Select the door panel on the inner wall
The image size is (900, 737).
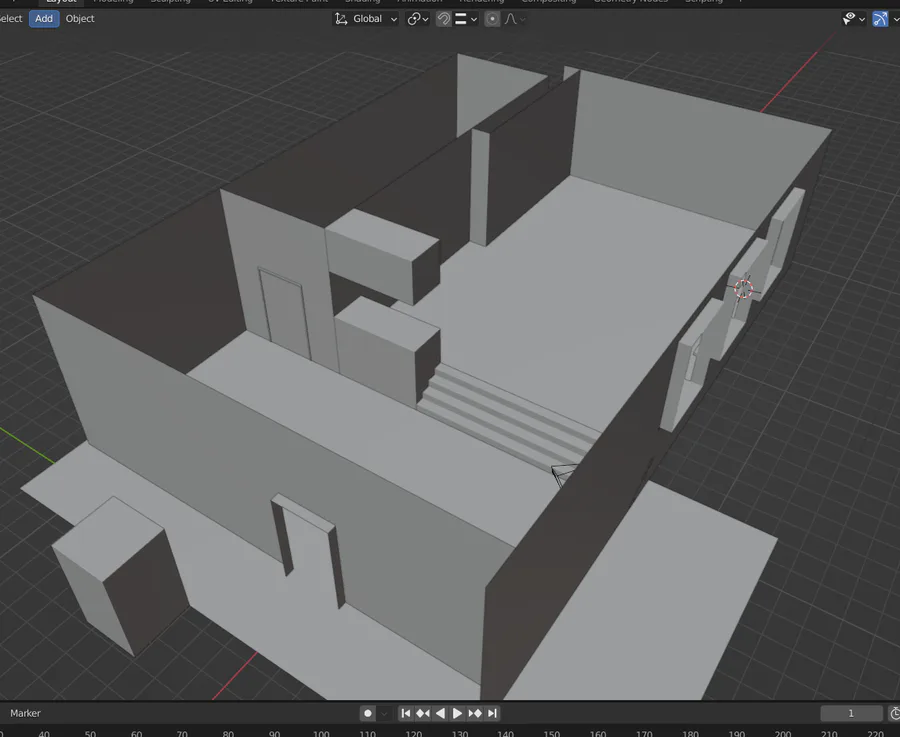284,313
